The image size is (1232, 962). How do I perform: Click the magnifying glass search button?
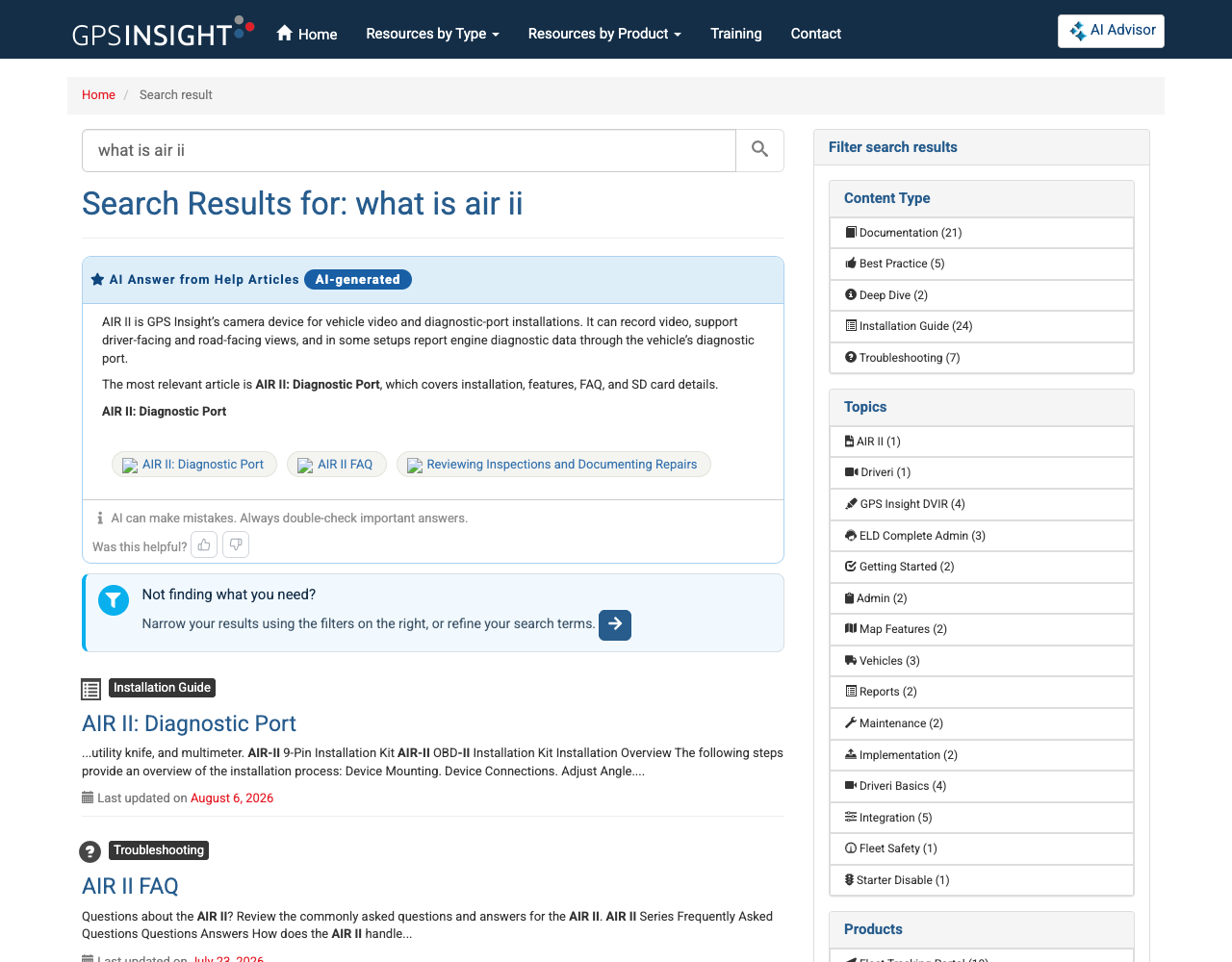pyautogui.click(x=760, y=150)
